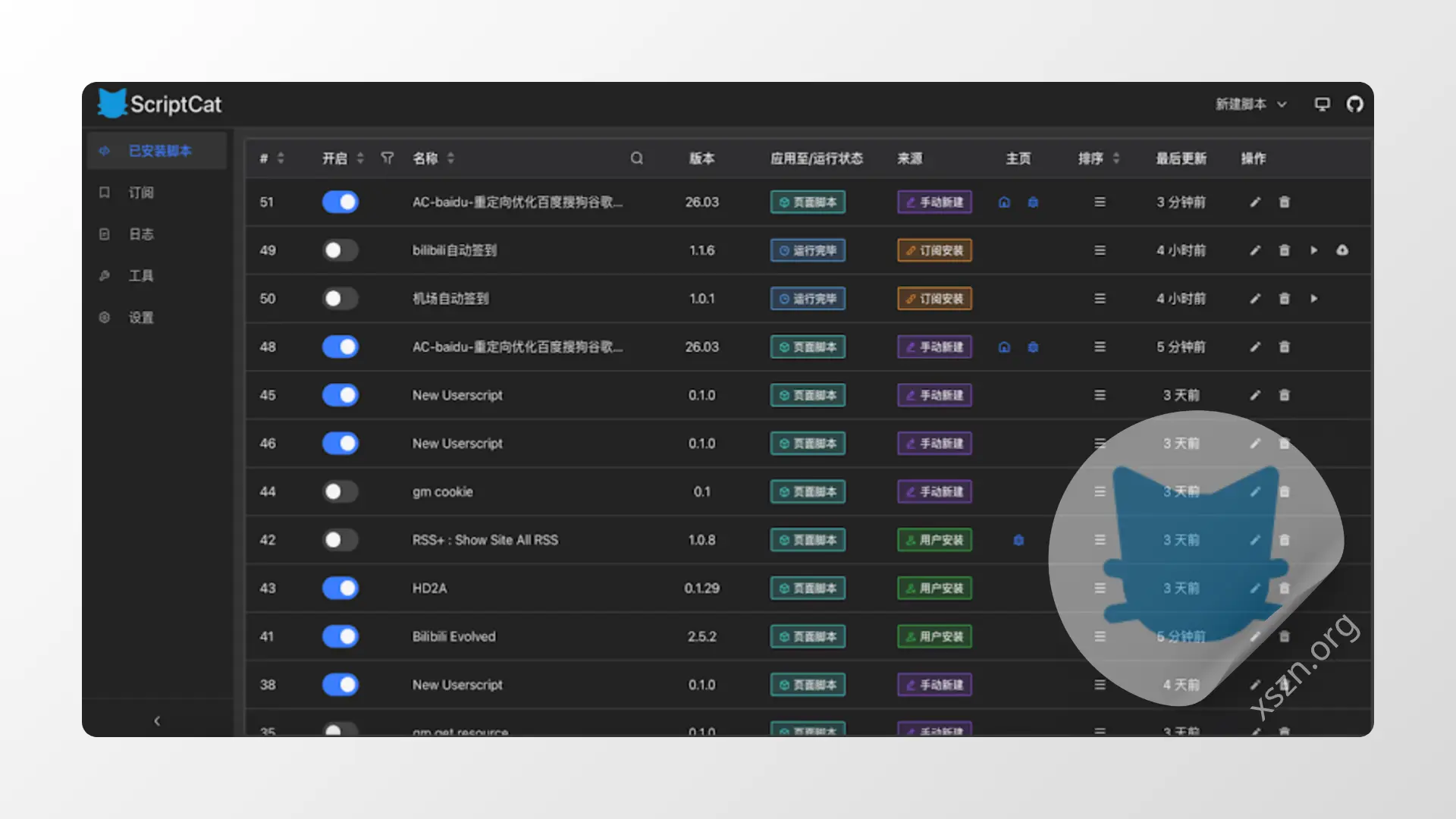
Task: Click the Bilibili Evolved script name
Action: click(453, 637)
